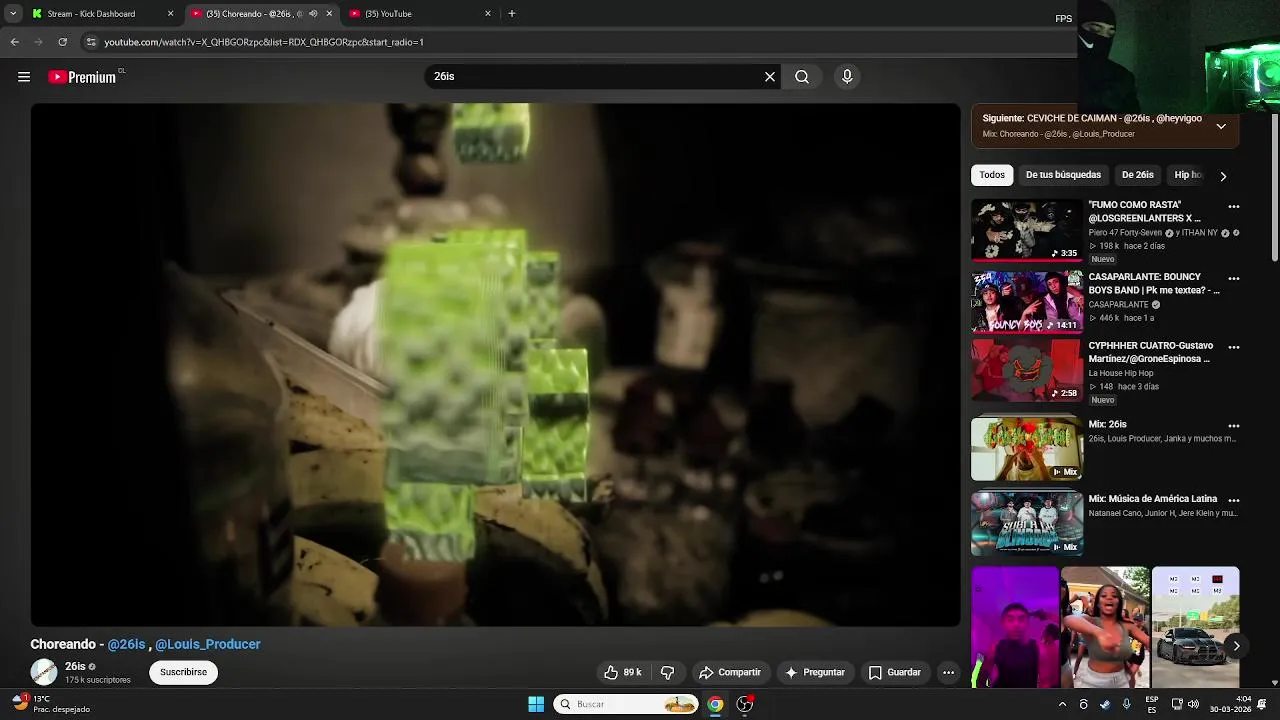Image resolution: width=1280 pixels, height=720 pixels.
Task: Open Chrome tab search dropdown
Action: pyautogui.click(x=12, y=14)
